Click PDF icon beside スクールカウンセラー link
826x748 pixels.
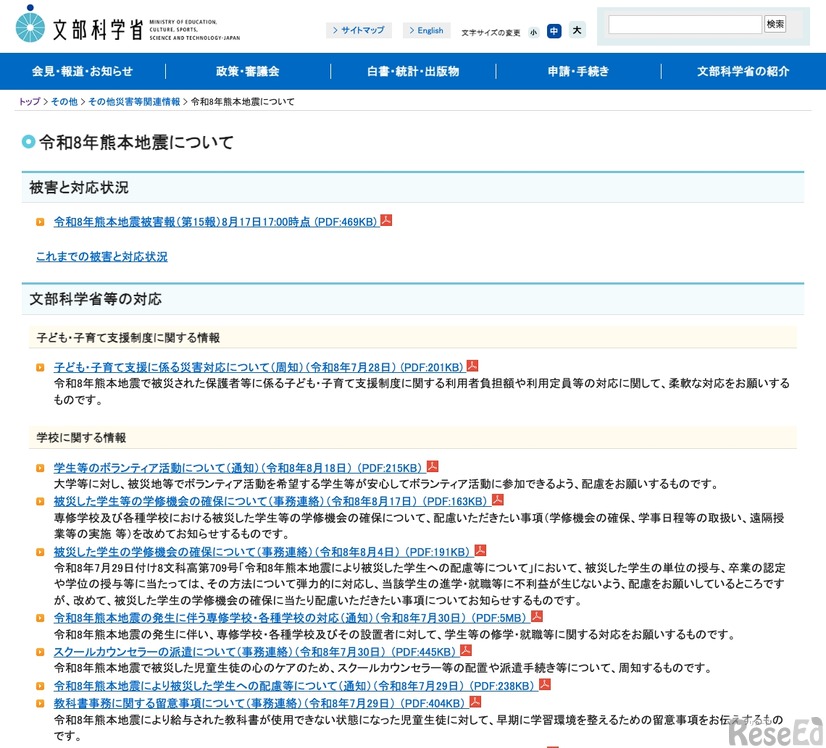[466, 650]
